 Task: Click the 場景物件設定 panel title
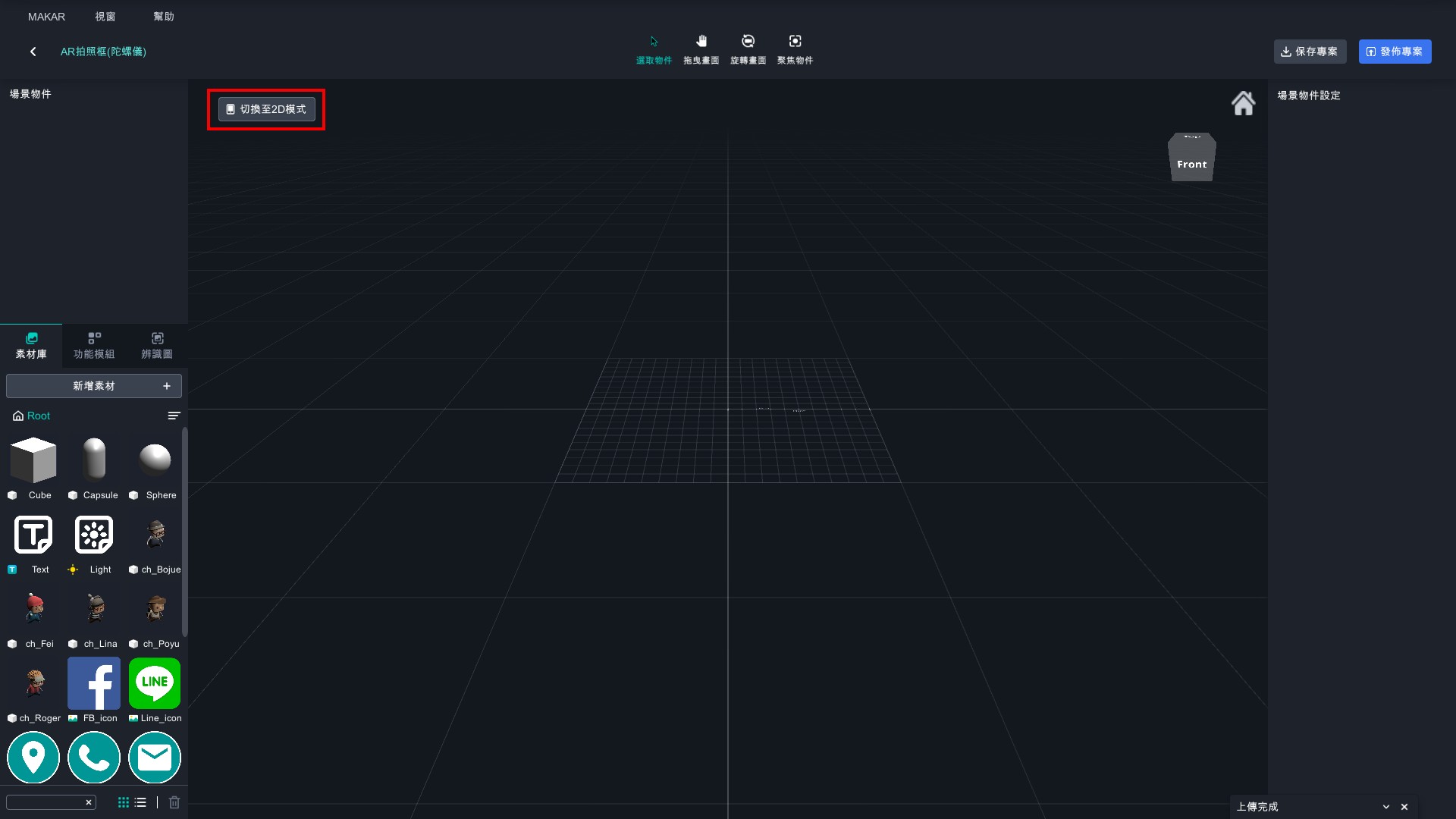click(1309, 96)
